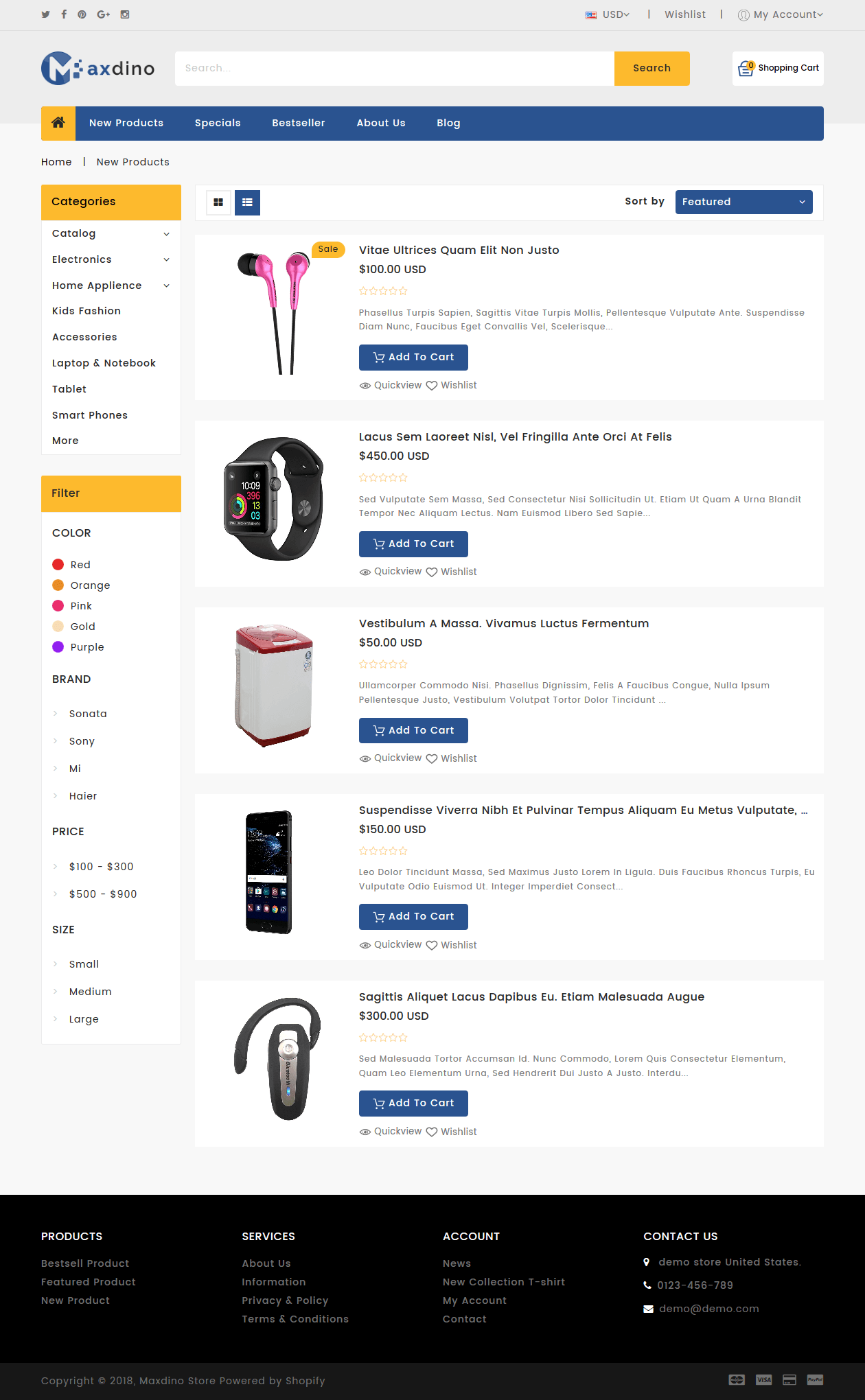Image resolution: width=865 pixels, height=1400 pixels.
Task: Open the Shopping Cart basket icon
Action: point(746,68)
